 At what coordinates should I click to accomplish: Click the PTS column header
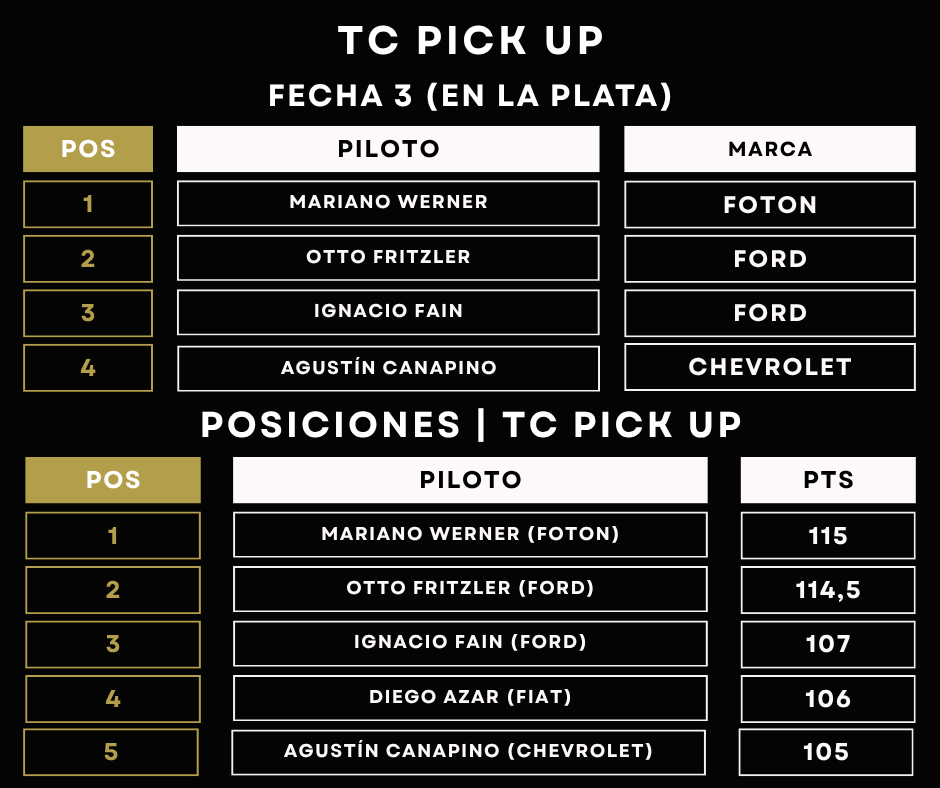827,480
